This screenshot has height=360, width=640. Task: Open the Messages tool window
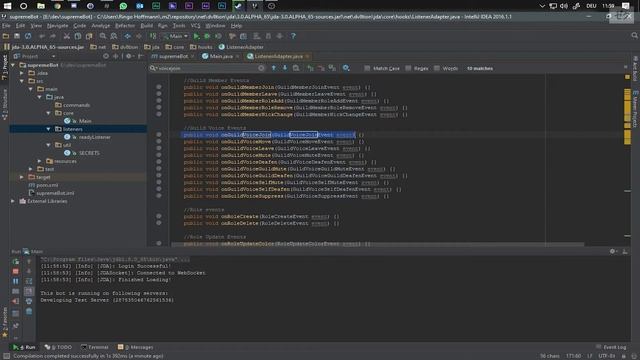(136, 347)
